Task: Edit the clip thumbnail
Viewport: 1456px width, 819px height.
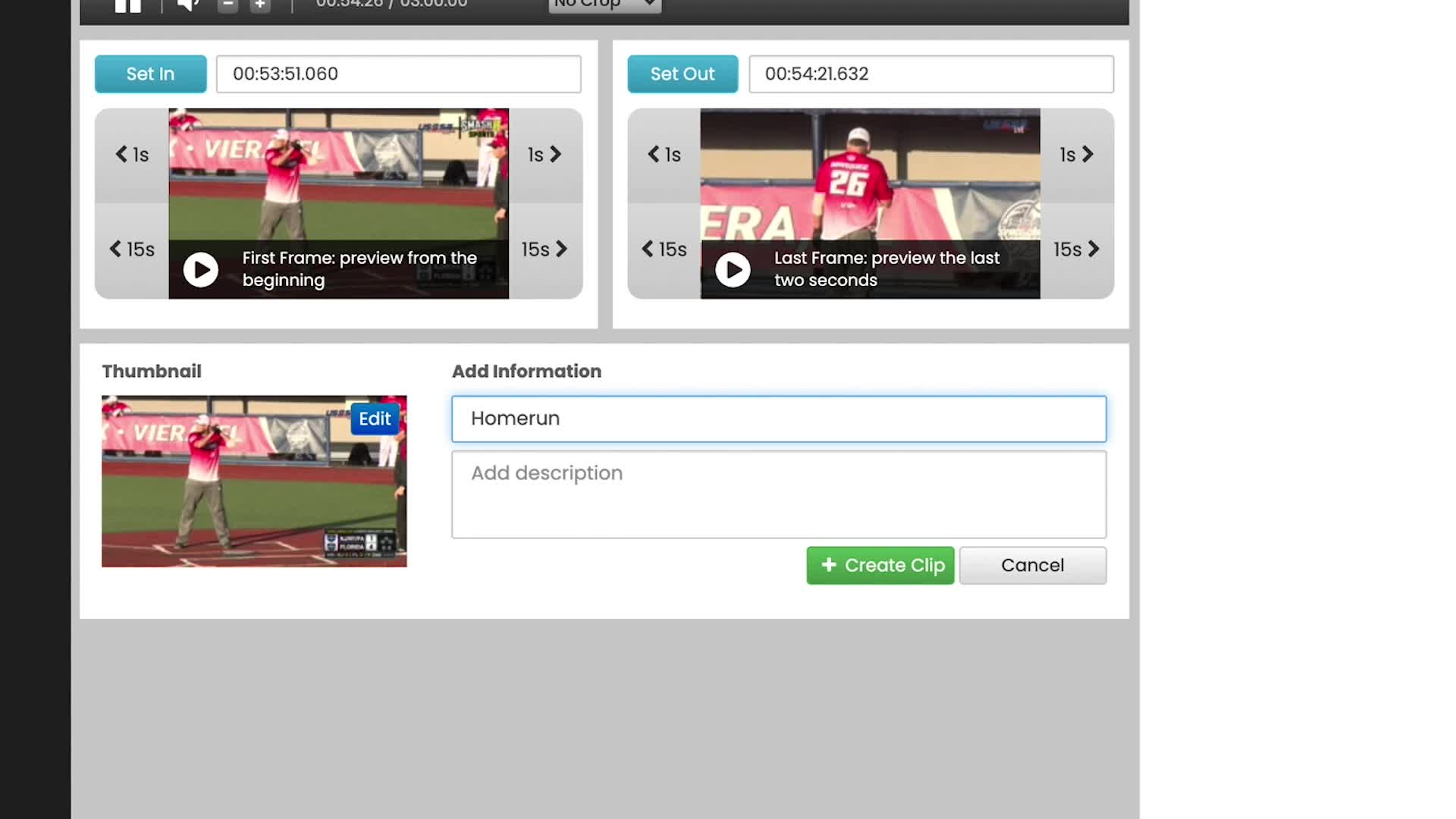Action: (375, 419)
